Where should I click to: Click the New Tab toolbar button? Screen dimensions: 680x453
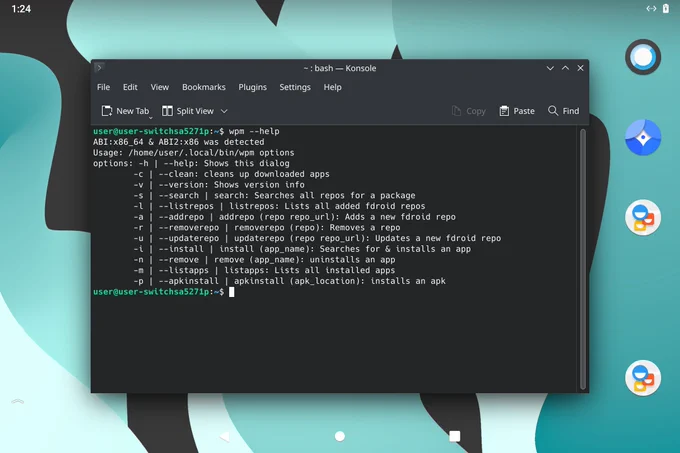(125, 111)
